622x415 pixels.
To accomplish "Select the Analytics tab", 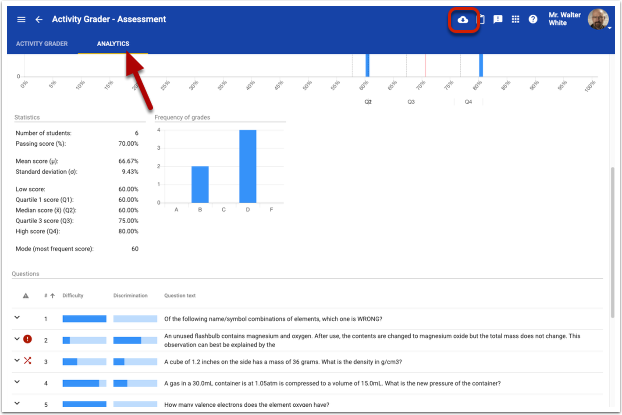I will (x=112, y=44).
